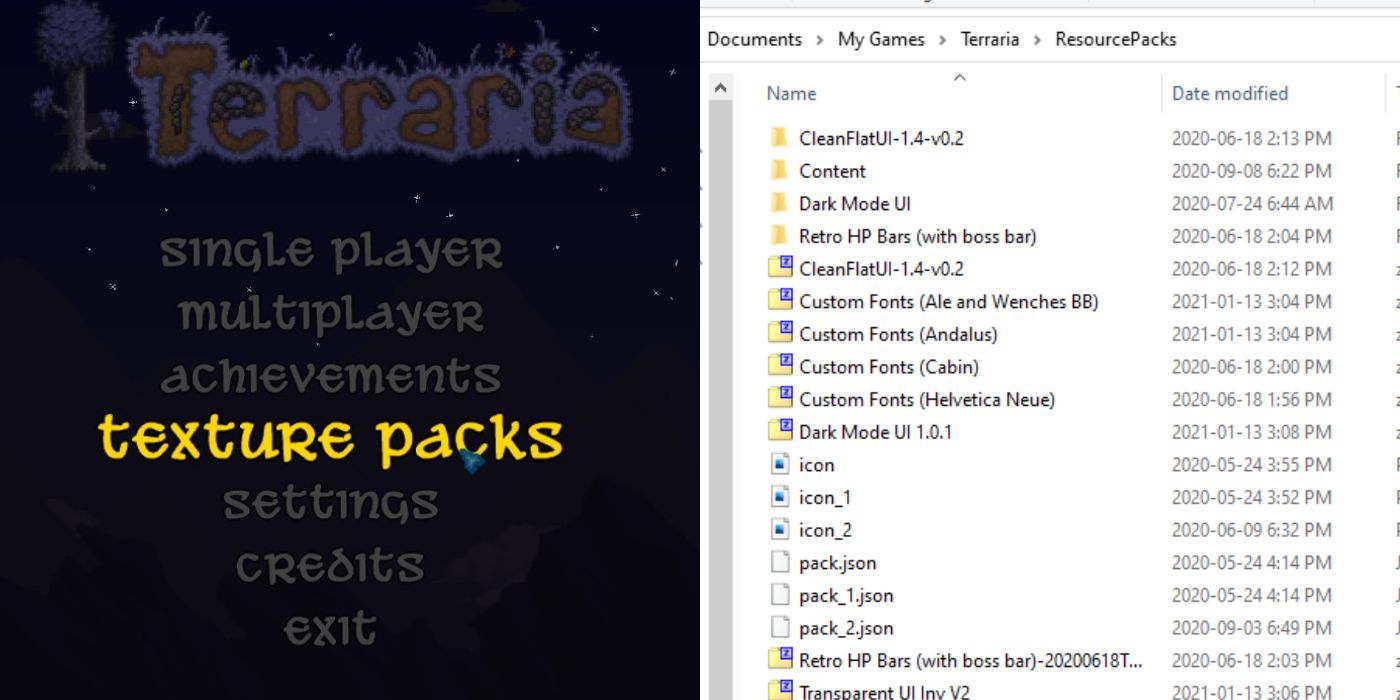
Task: Click date 2020-06-18 1:56 PM cell
Action: [x=1252, y=399]
